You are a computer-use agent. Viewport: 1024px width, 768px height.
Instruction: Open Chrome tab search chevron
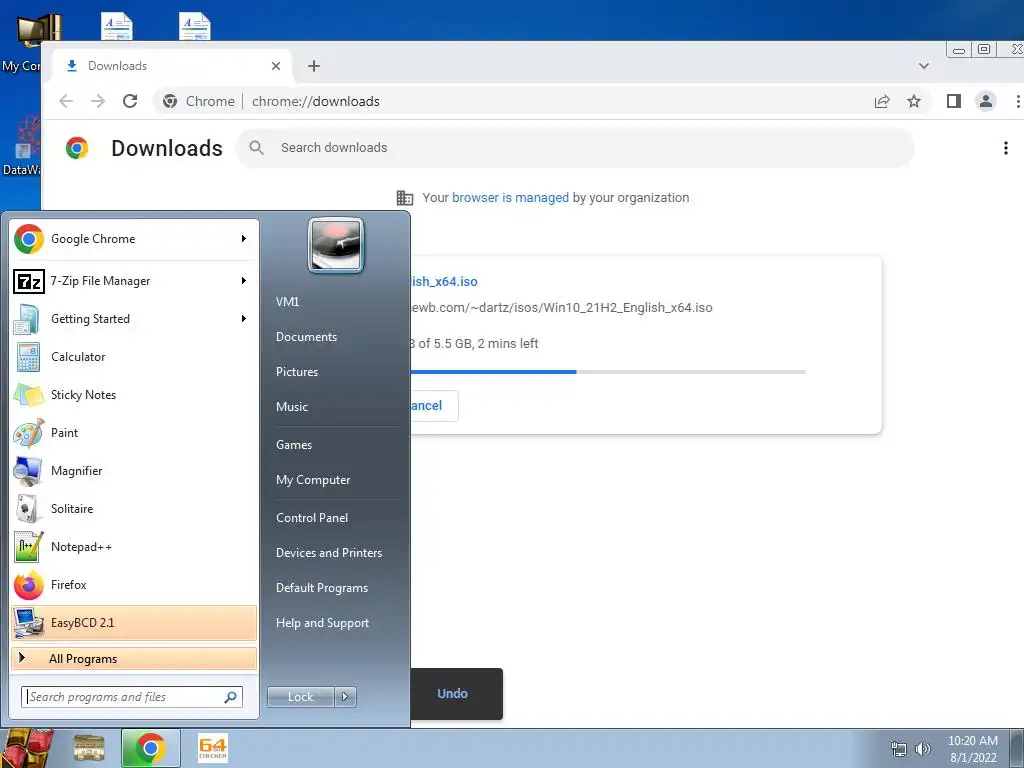[923, 66]
